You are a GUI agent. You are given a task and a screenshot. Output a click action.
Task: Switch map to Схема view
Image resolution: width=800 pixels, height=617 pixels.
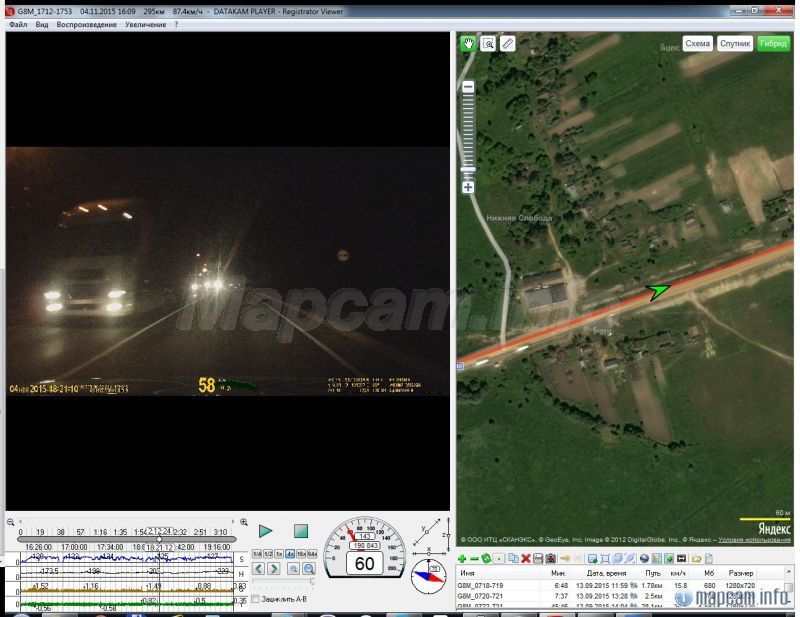coord(697,44)
